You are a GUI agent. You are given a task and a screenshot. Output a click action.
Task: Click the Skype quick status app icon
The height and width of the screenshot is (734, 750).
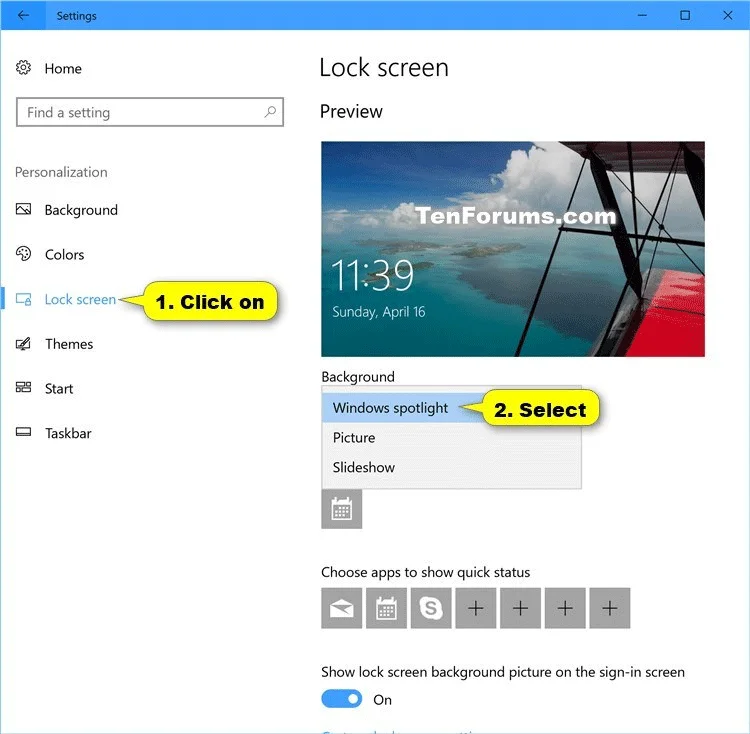[431, 608]
